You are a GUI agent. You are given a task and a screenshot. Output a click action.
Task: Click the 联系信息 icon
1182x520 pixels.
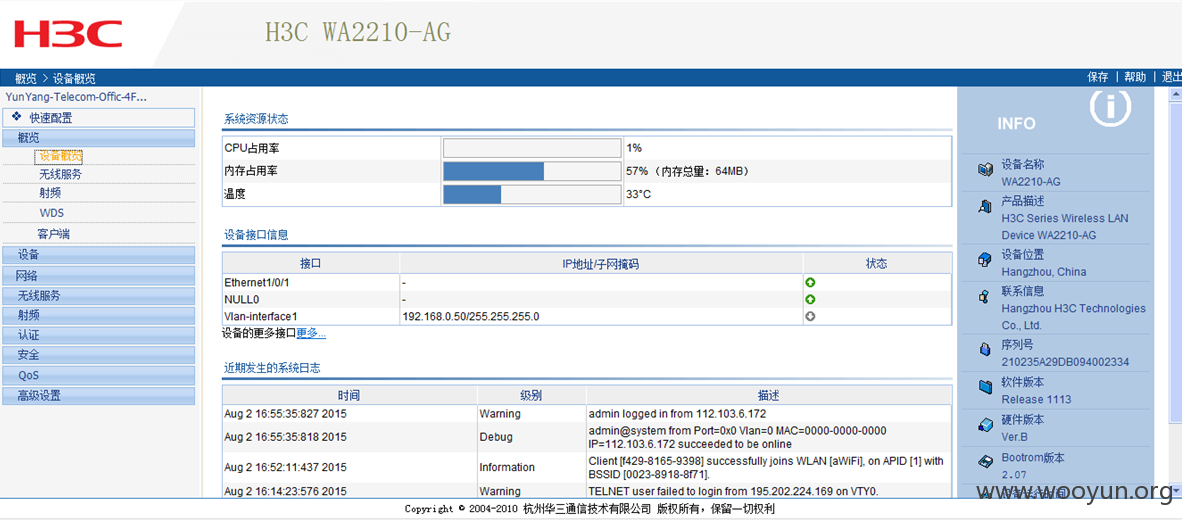(984, 297)
